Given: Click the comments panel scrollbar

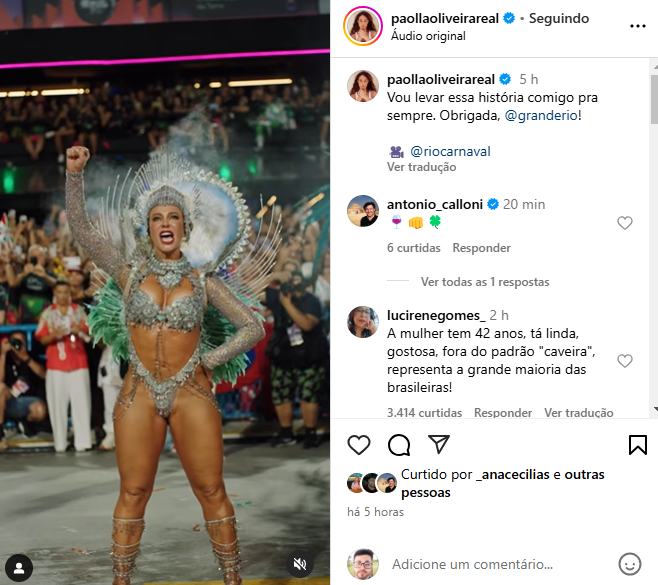Looking at the screenshot, I should coord(654,99).
